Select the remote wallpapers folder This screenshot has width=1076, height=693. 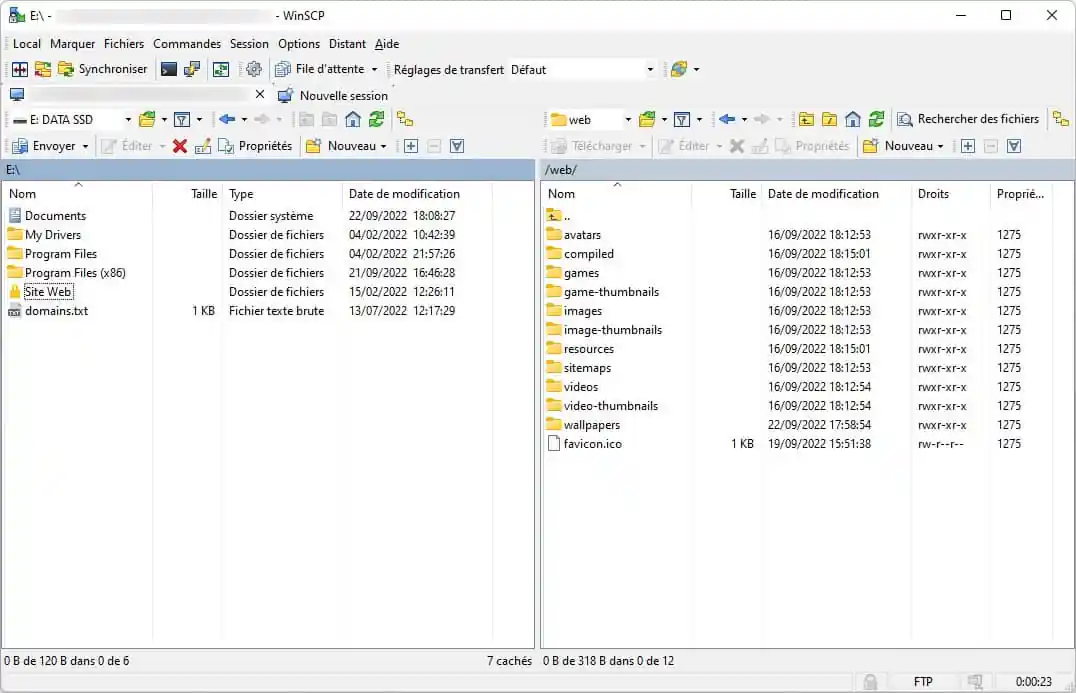coord(592,425)
